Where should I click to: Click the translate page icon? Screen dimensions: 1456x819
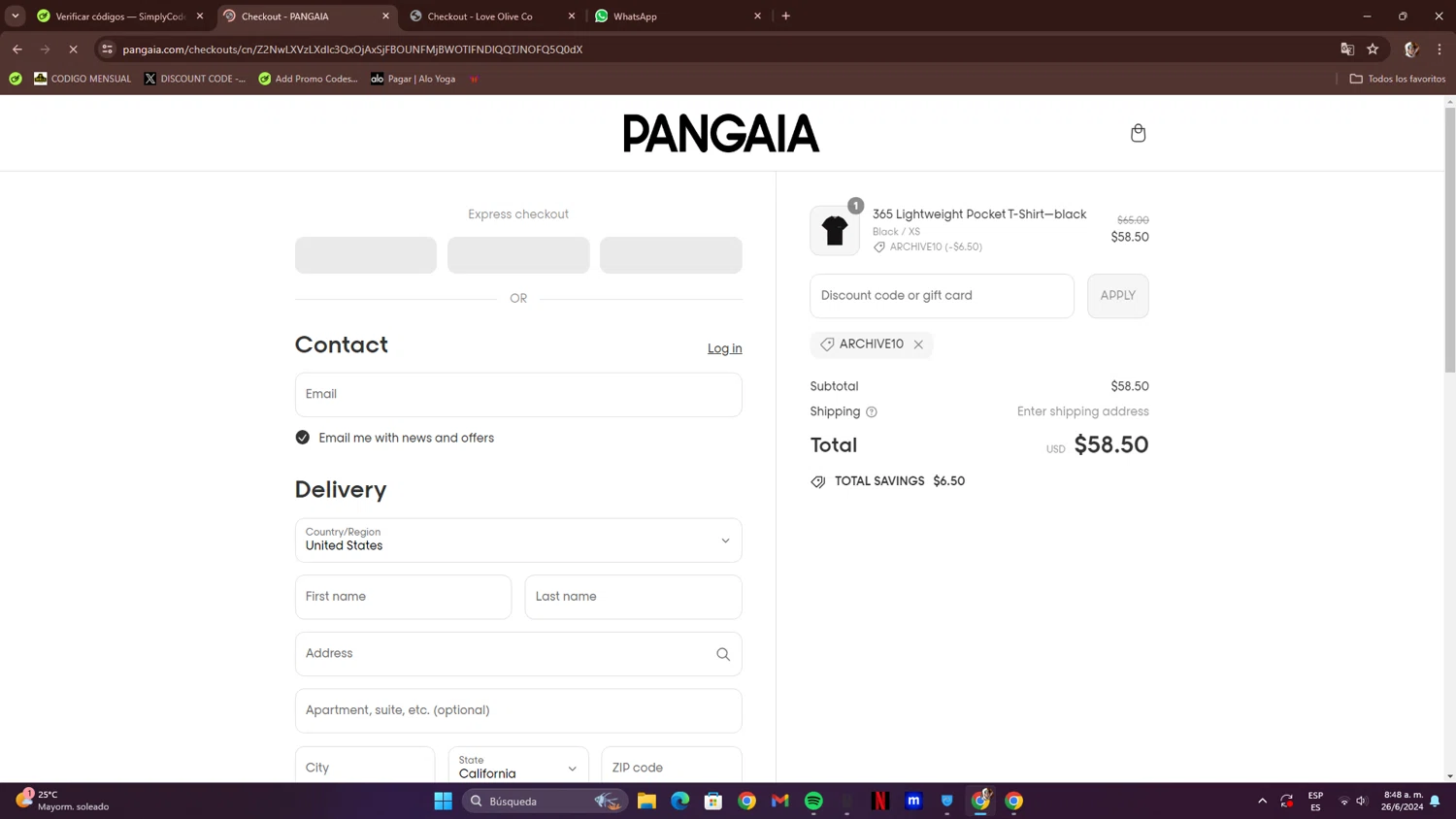click(1347, 49)
